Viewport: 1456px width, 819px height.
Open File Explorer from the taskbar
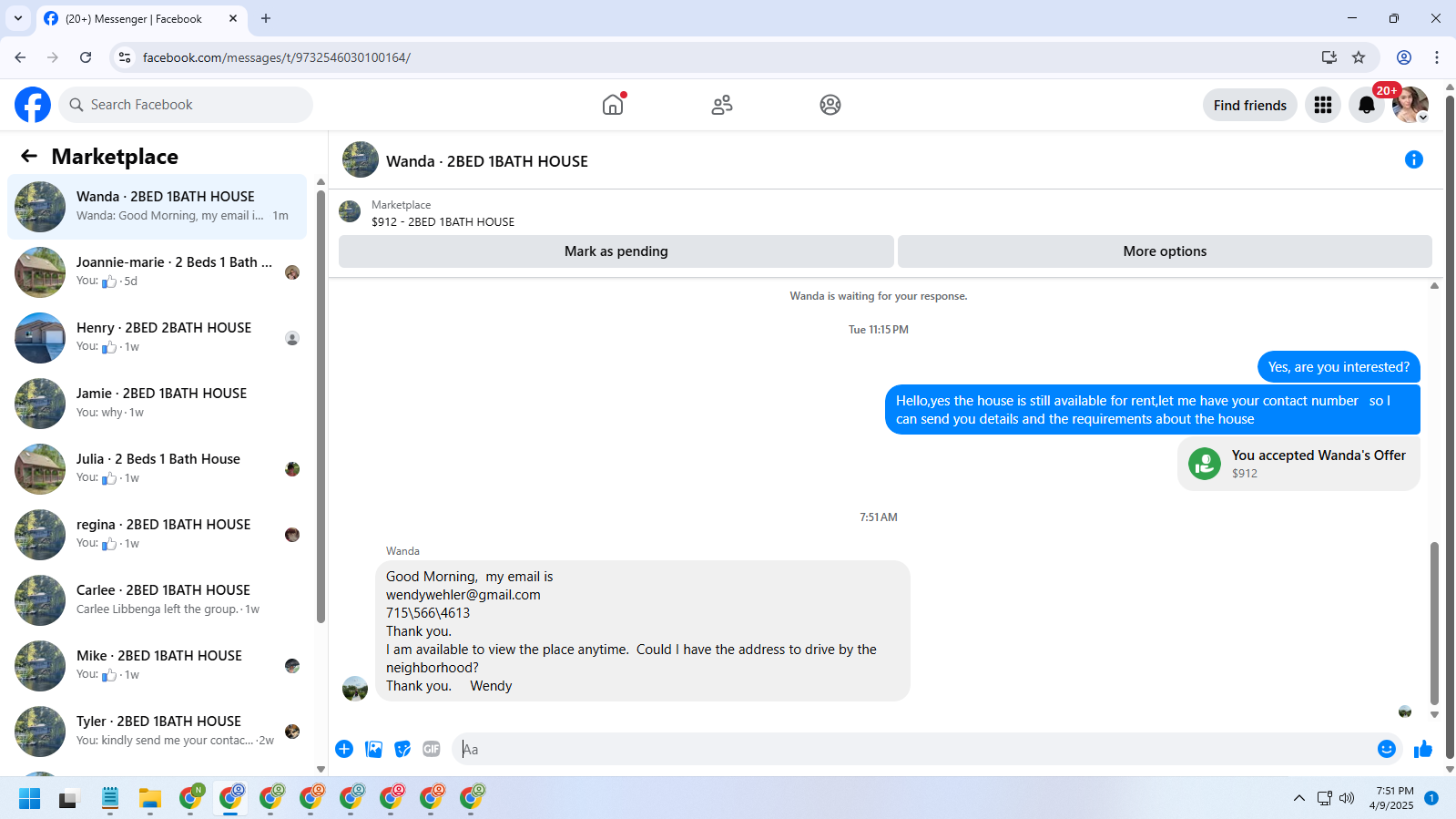(x=150, y=799)
